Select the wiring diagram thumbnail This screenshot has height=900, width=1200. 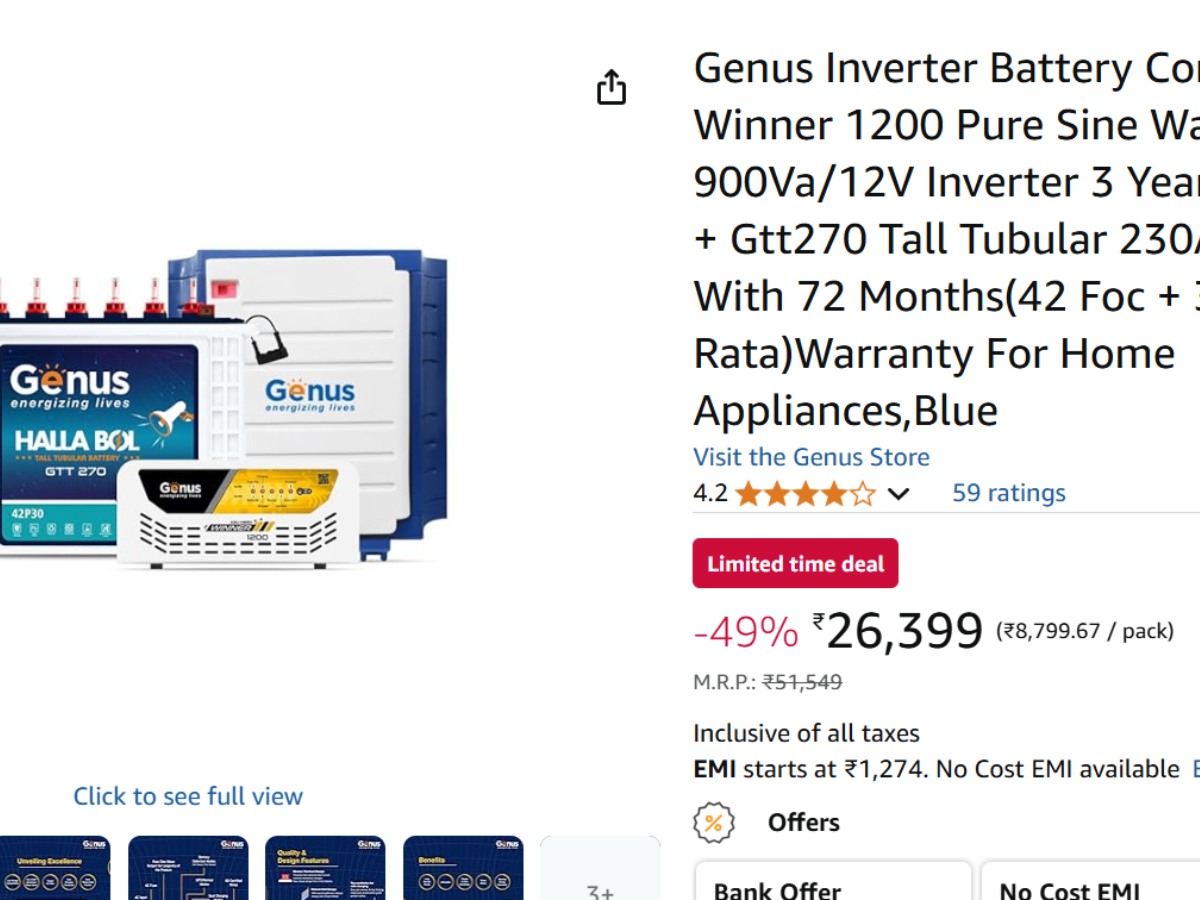coord(188,868)
